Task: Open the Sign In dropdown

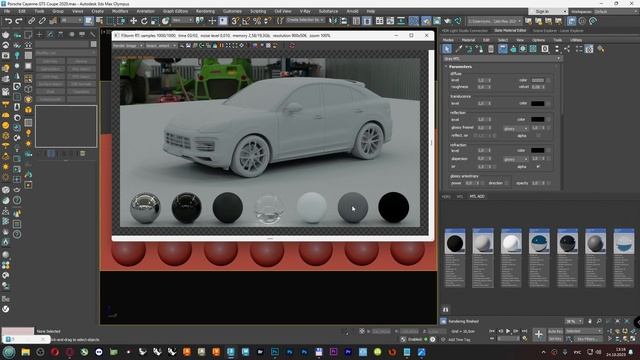Action: coord(548,11)
